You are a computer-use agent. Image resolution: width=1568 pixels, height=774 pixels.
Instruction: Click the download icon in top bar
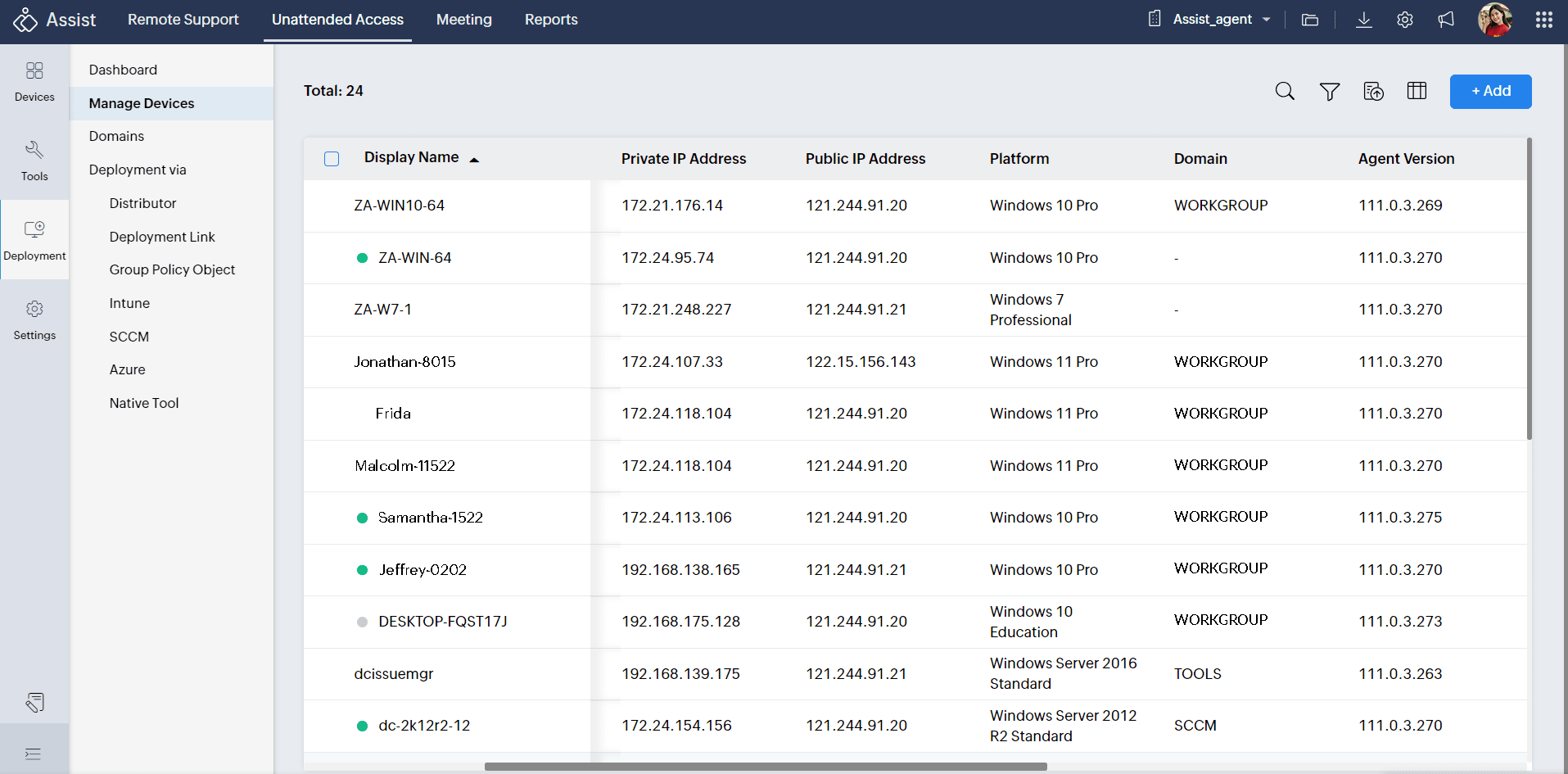[1363, 20]
